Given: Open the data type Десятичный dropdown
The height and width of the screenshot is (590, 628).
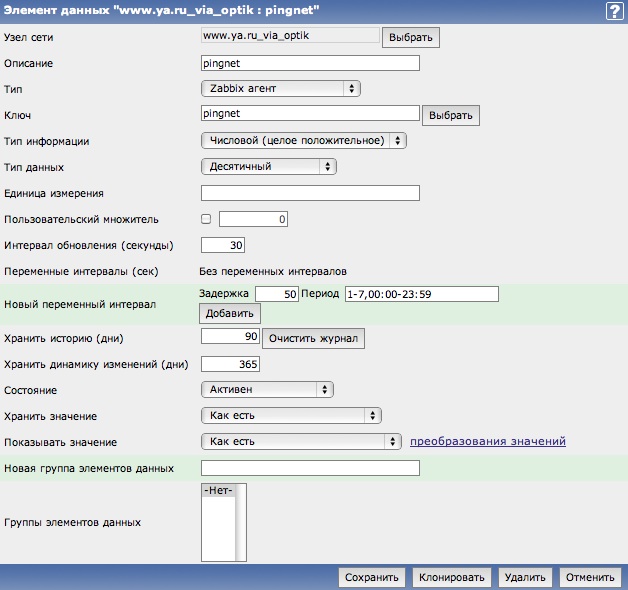Looking at the screenshot, I should point(269,167).
